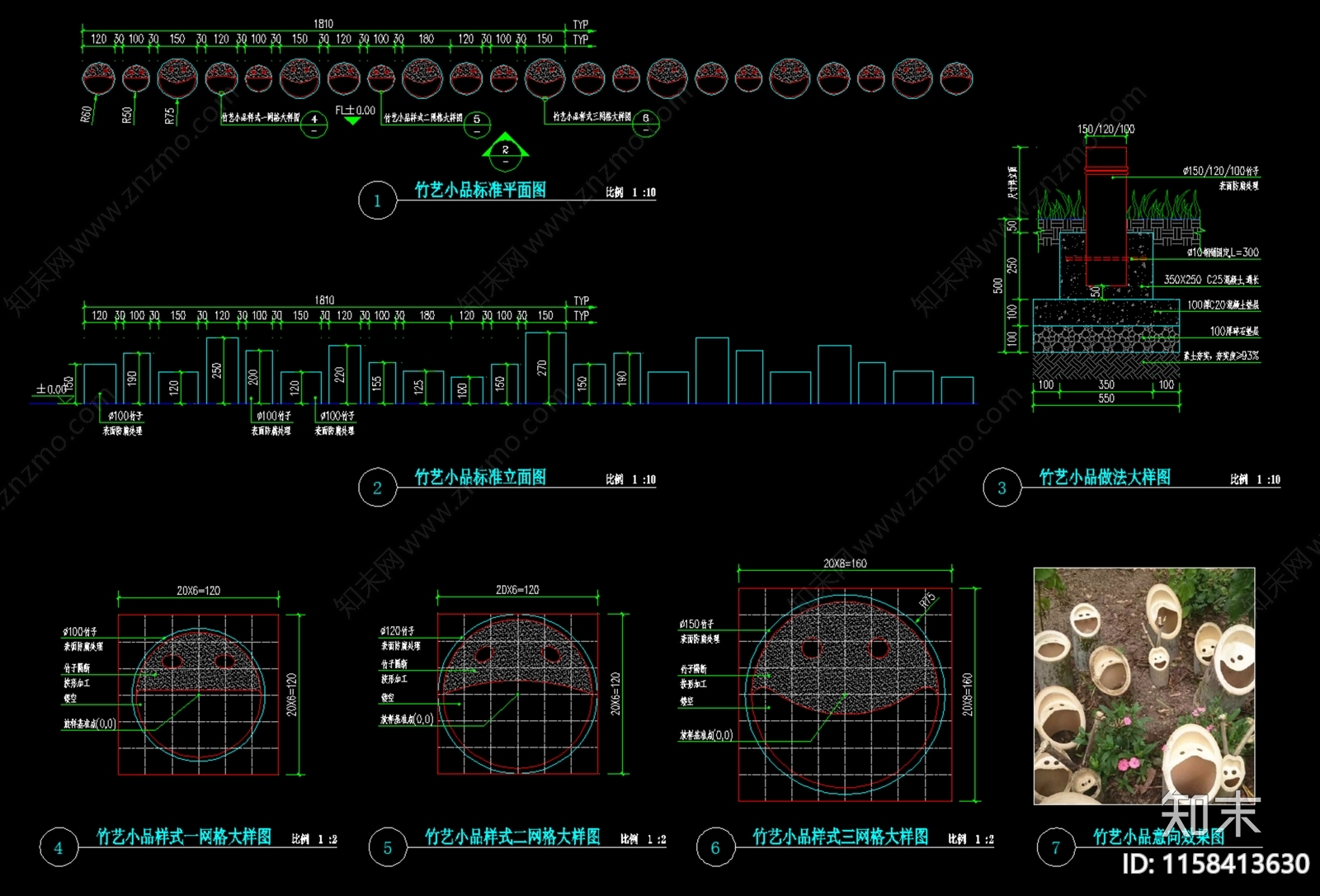Select the title 竹艺小品样式三网格大样图
The image size is (1320, 896).
coord(840,837)
